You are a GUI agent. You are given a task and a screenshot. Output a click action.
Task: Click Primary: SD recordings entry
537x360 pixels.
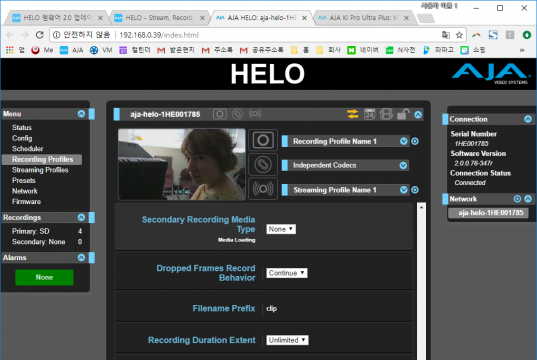click(x=30, y=231)
